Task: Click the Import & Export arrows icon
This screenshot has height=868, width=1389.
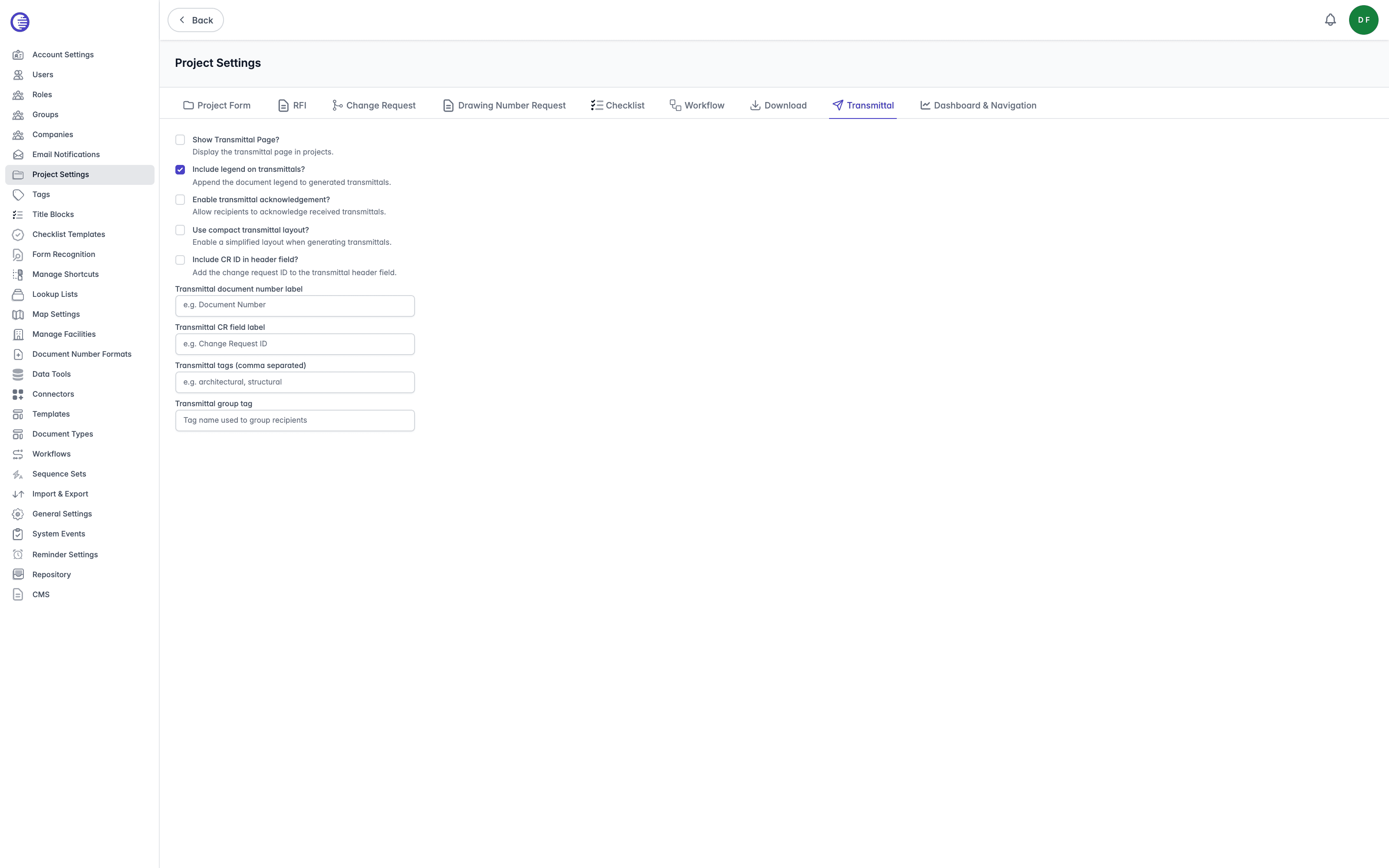Action: pyautogui.click(x=18, y=494)
